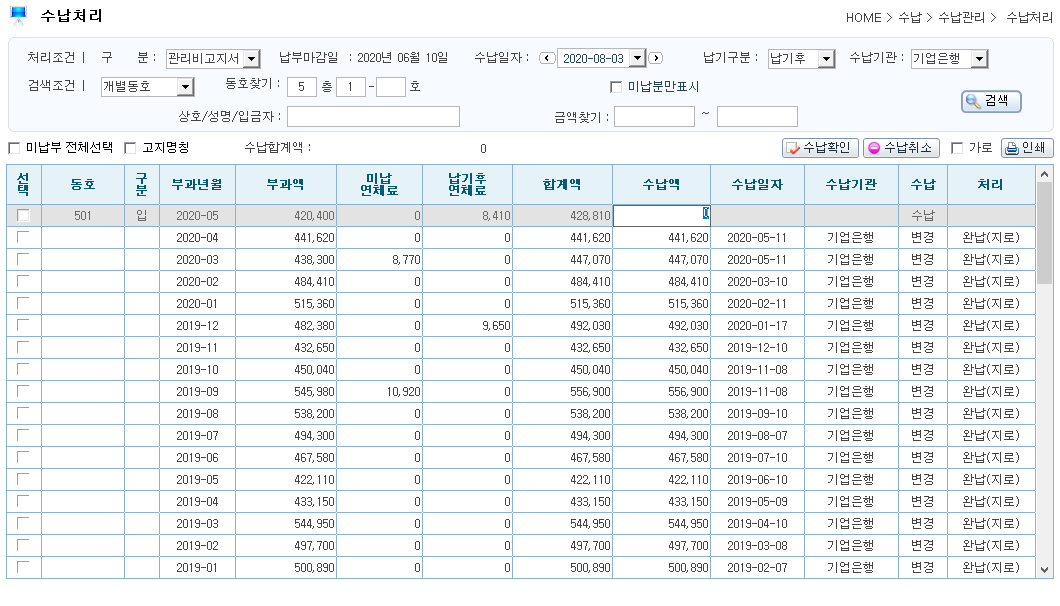Click the 처리 column header
The height and width of the screenshot is (606, 1060).
click(990, 184)
